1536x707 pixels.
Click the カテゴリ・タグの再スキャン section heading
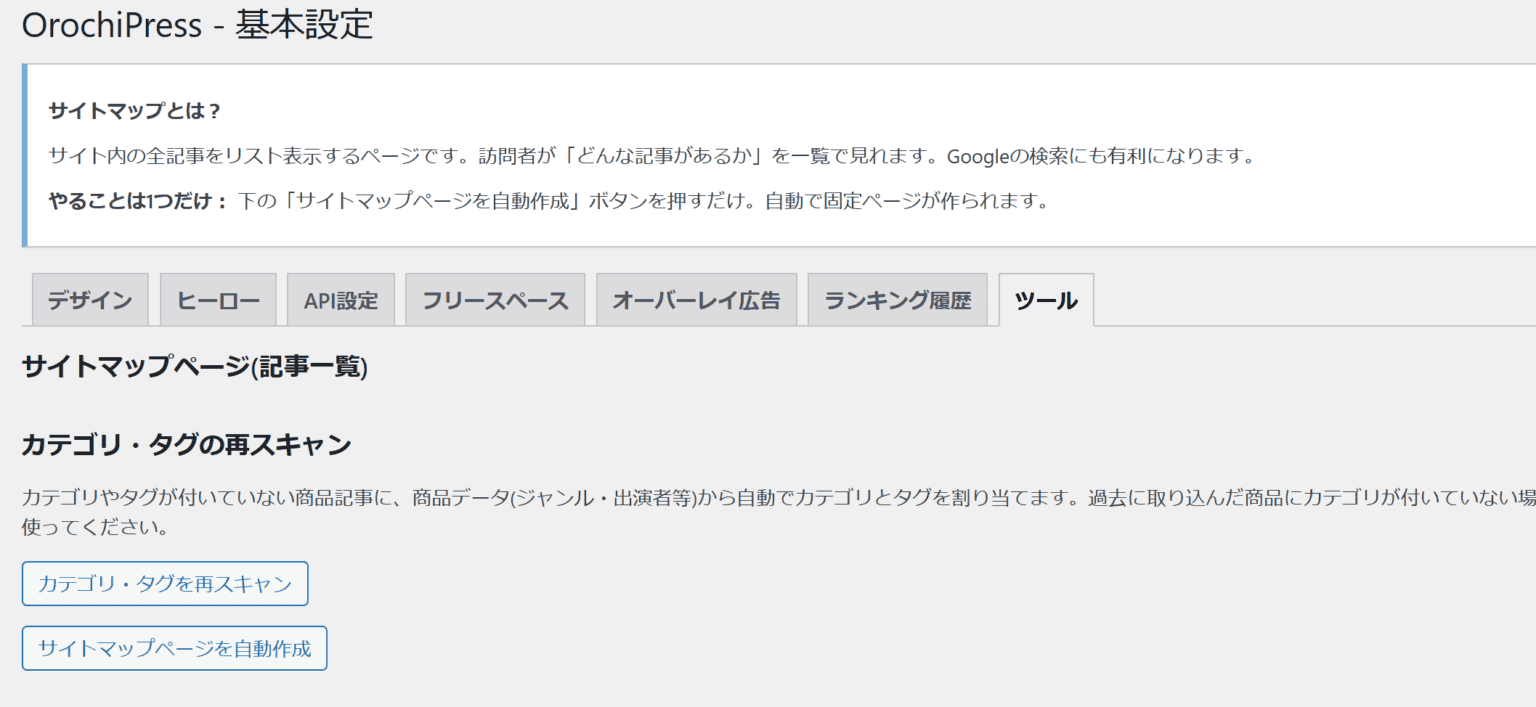point(186,445)
